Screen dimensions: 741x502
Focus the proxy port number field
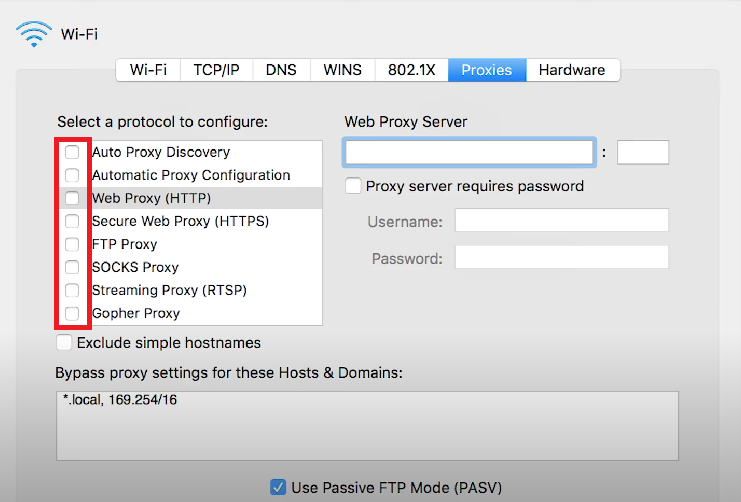tap(643, 152)
